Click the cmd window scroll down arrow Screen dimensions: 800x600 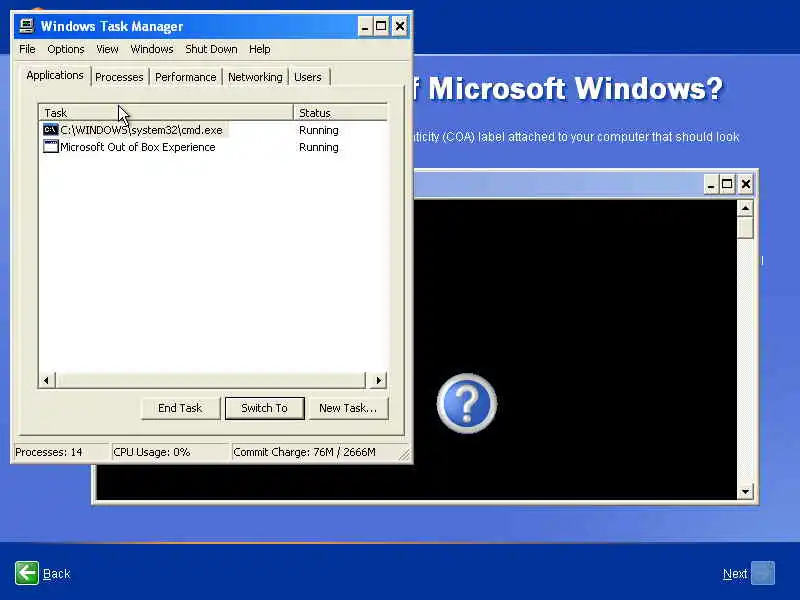pyautogui.click(x=745, y=492)
